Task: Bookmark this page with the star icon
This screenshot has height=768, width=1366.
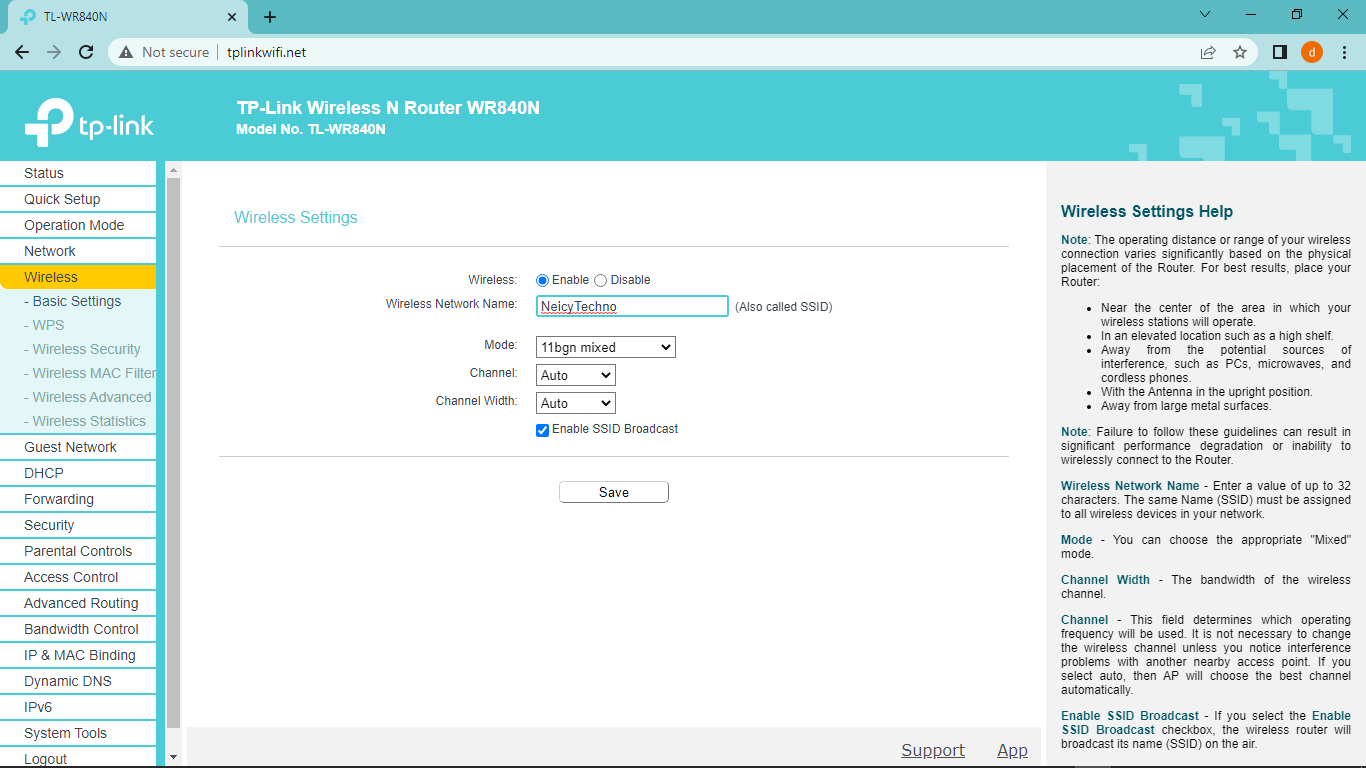Action: coord(1240,52)
